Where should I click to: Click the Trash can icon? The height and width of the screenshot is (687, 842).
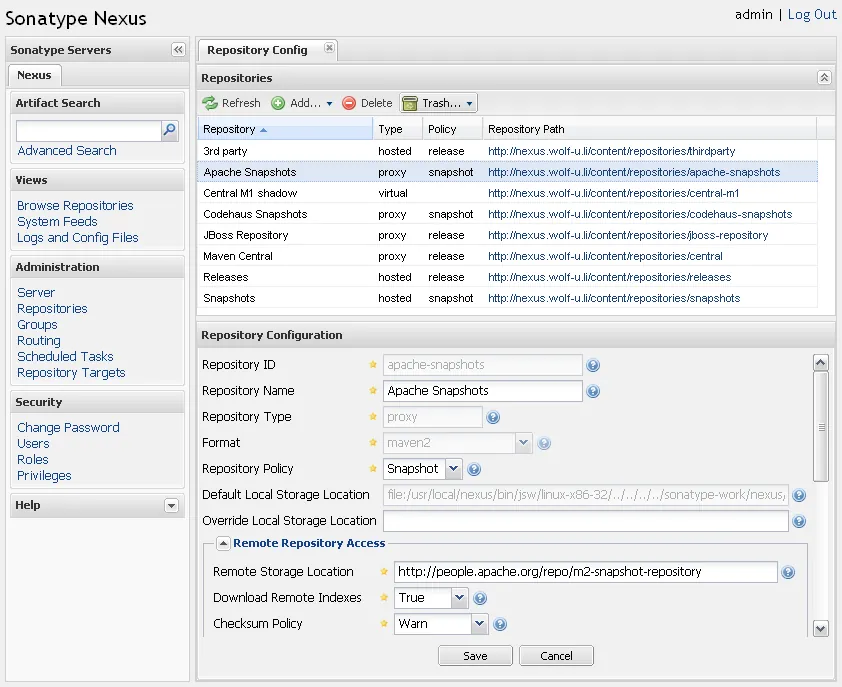(x=410, y=103)
